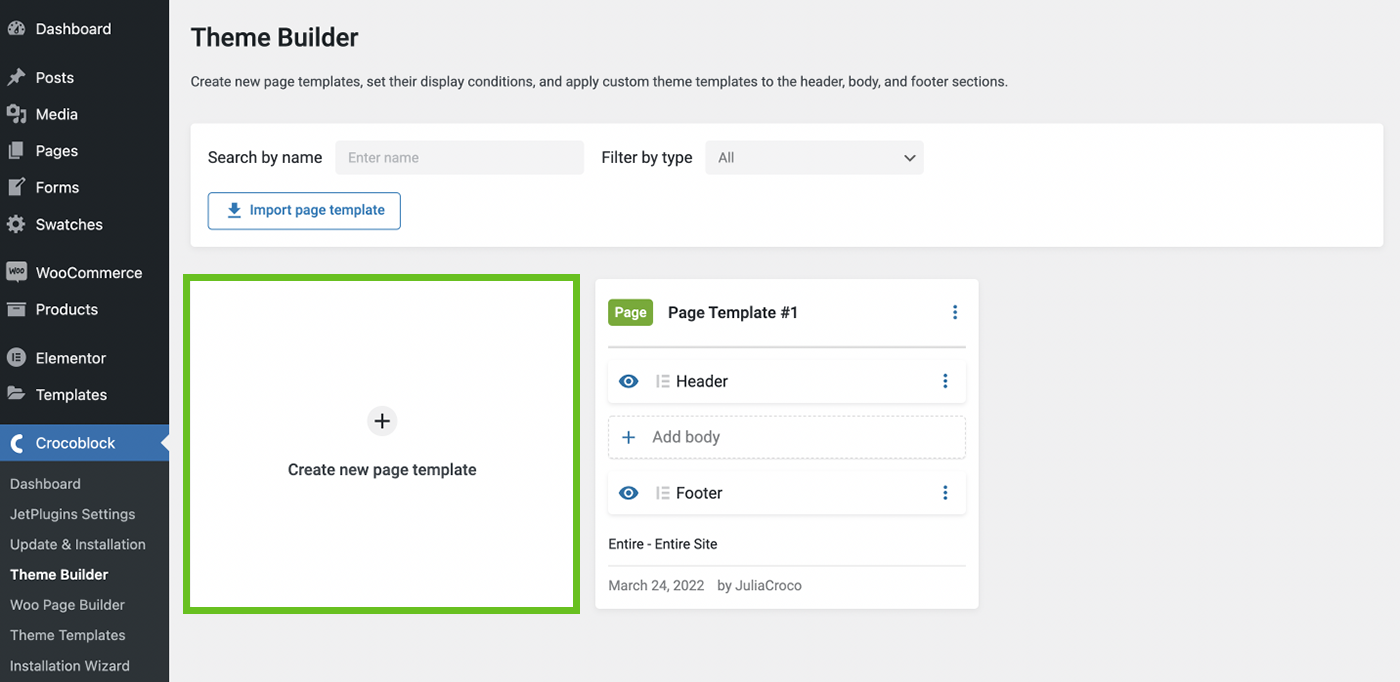
Task: Open the Templates menu
Action: pos(84,394)
